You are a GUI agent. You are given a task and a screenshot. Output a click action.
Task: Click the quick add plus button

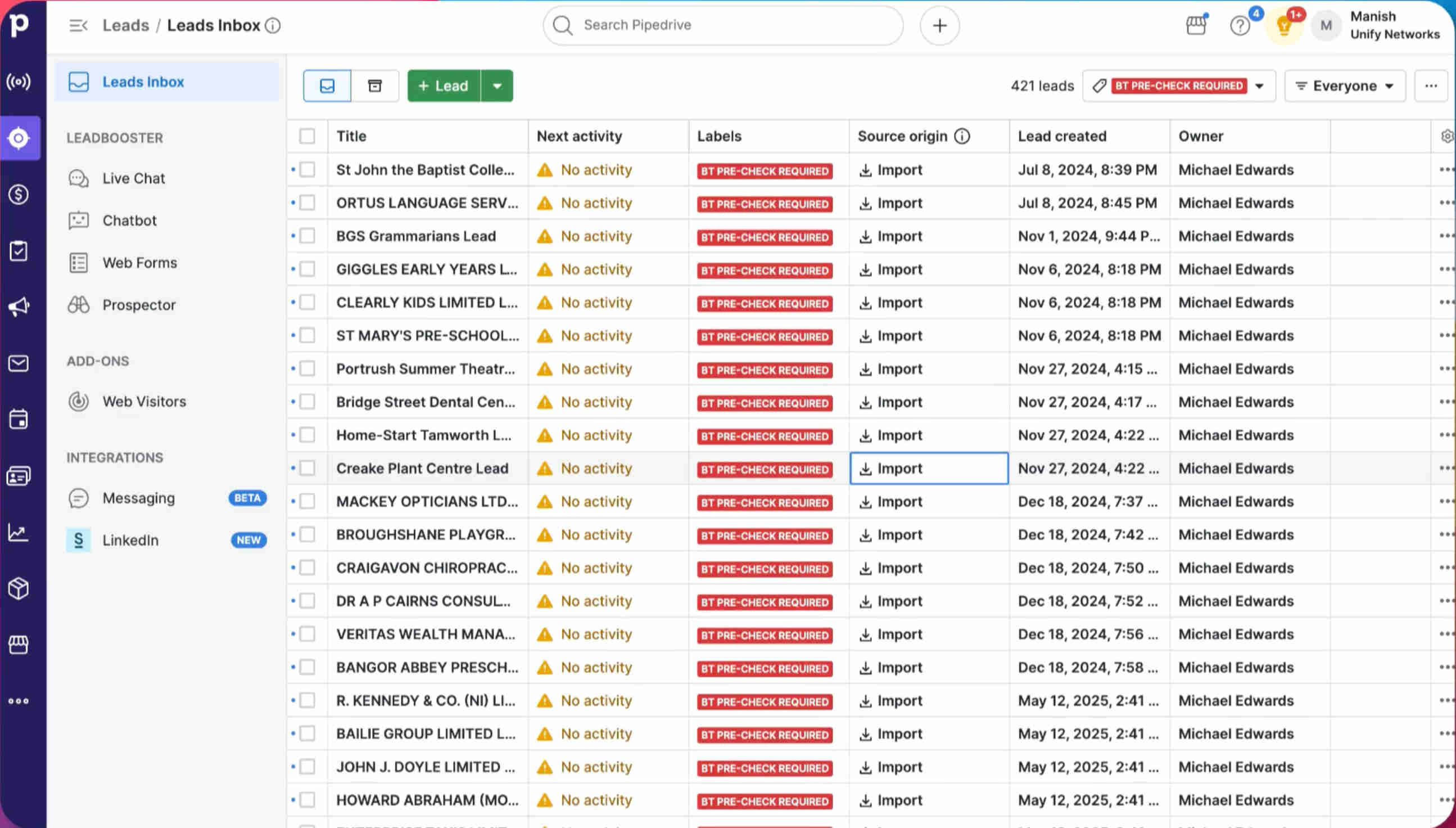pyautogui.click(x=939, y=25)
